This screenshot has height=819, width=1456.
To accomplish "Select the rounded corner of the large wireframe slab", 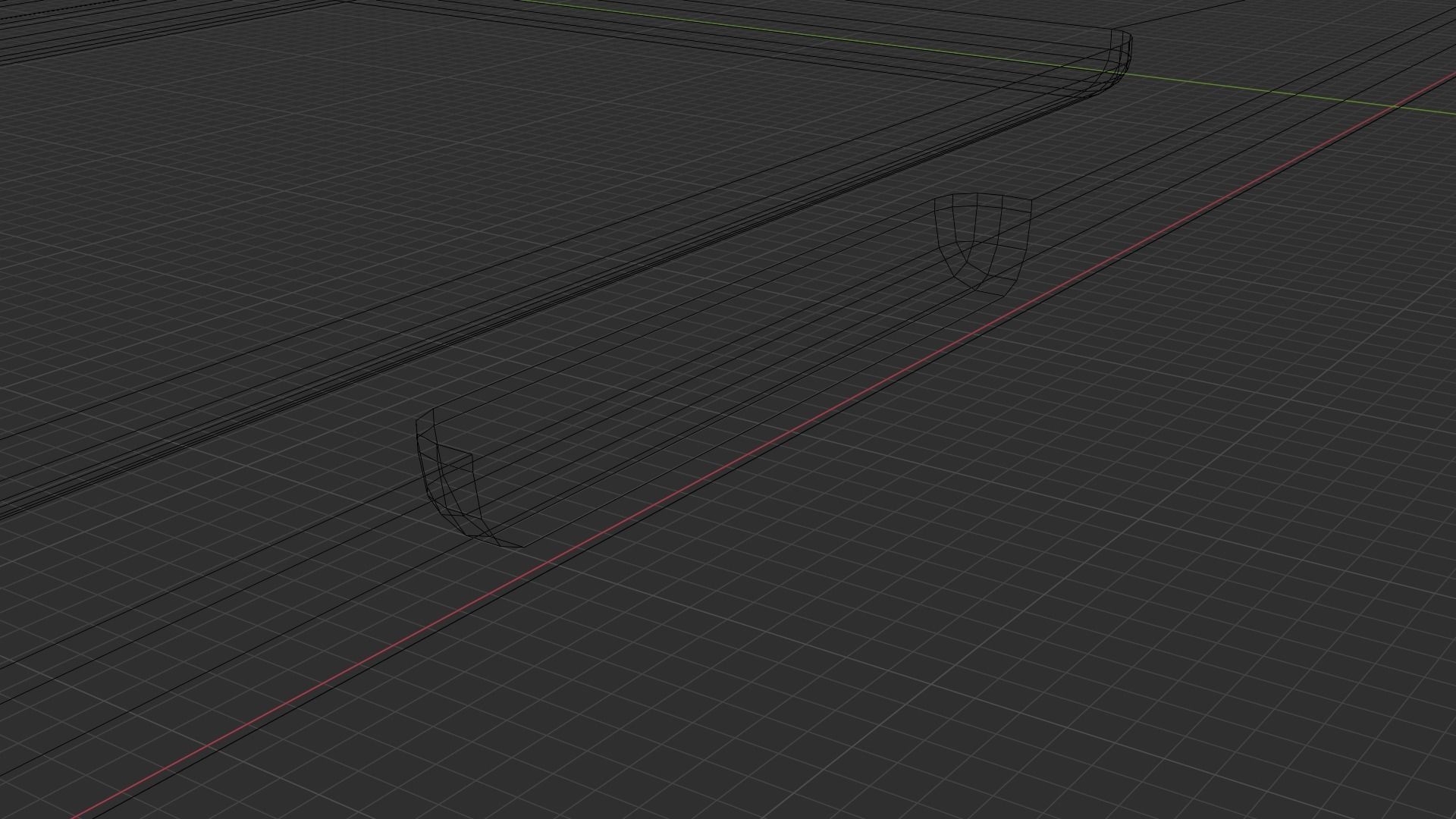I will [x=1111, y=63].
